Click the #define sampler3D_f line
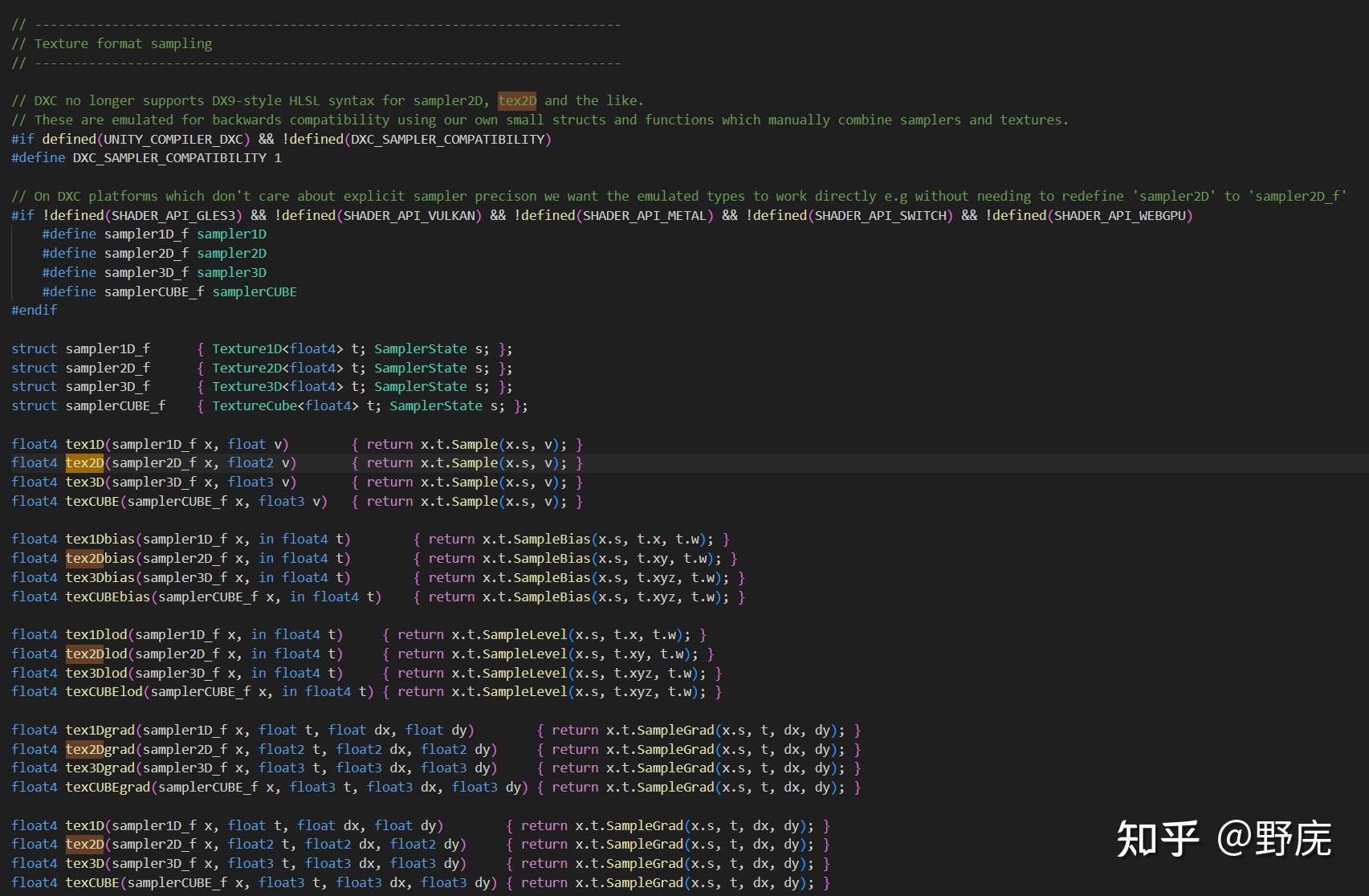 click(154, 272)
